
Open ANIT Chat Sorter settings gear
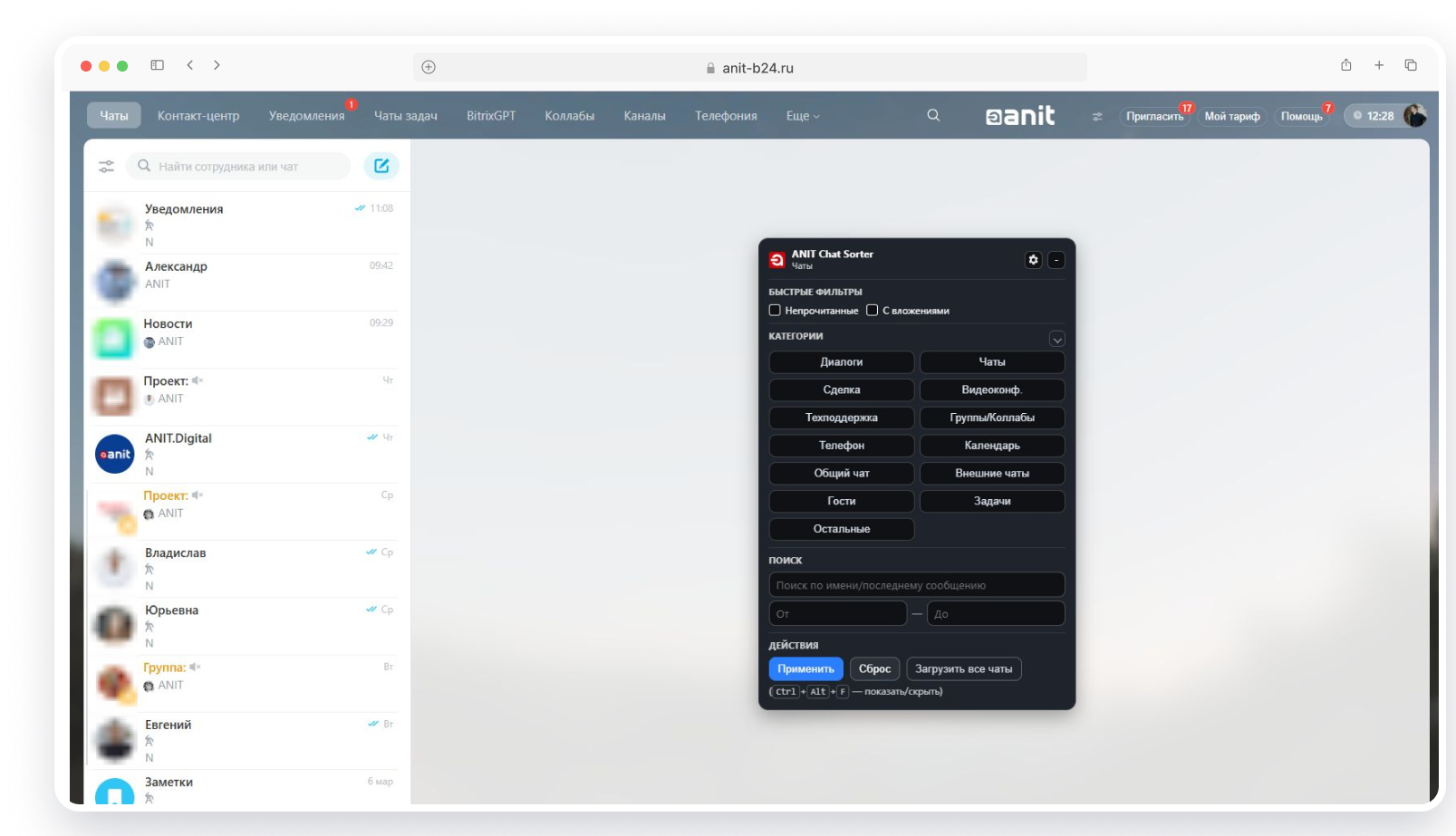pyautogui.click(x=1033, y=260)
